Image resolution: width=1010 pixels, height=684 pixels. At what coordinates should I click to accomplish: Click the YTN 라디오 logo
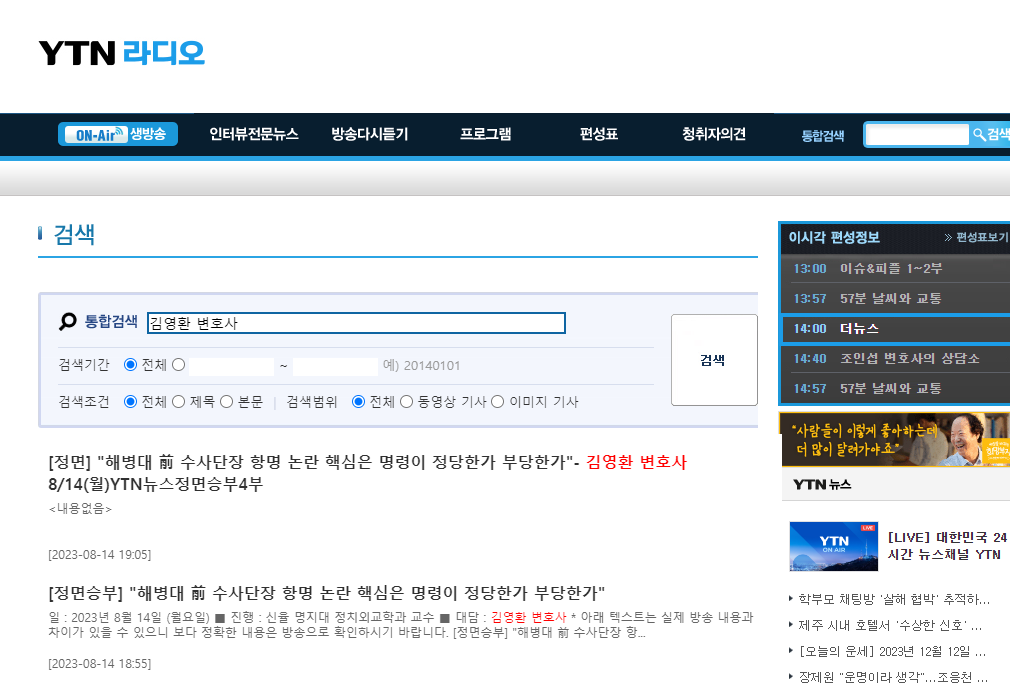tap(121, 53)
